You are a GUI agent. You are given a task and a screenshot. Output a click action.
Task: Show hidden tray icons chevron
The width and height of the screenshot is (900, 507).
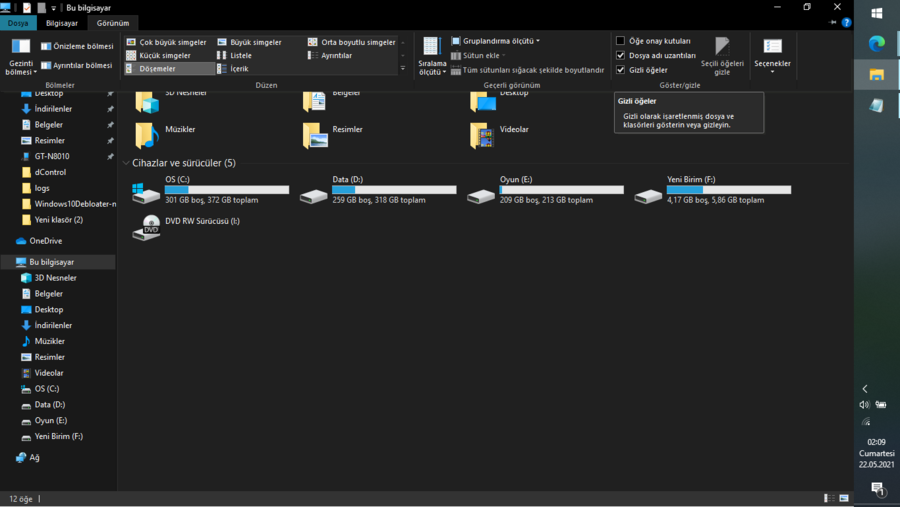[865, 389]
